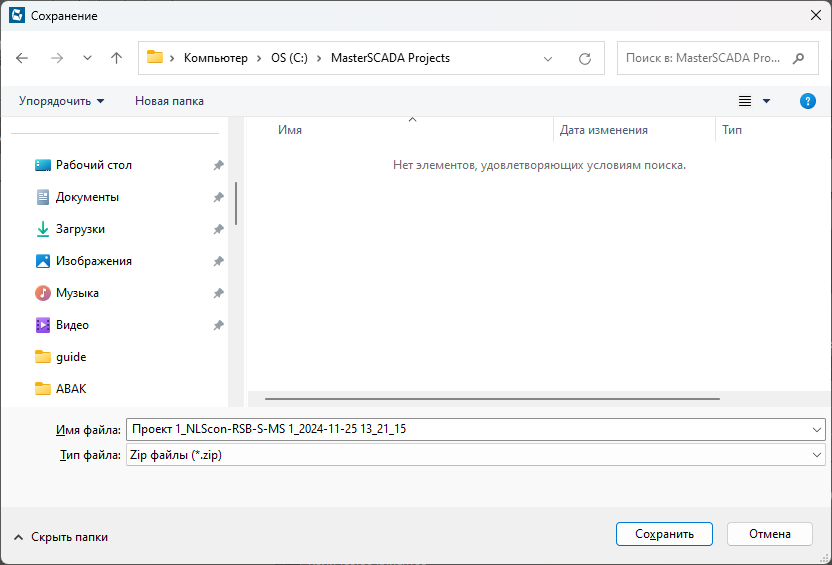Edit the Имя файла text field

pyautogui.click(x=469, y=429)
